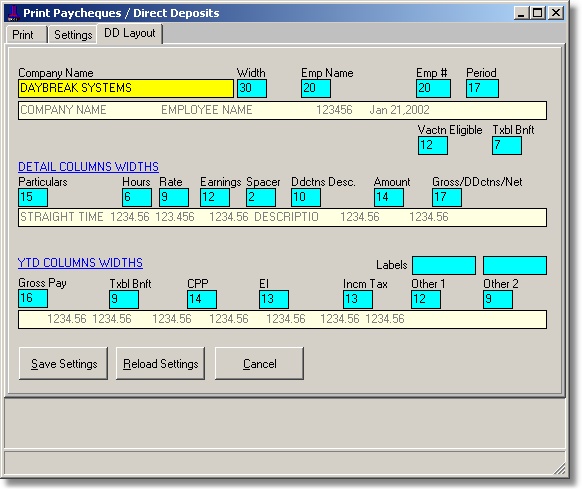Edit the Particulars column width field
This screenshot has width=582, height=491.
click(x=33, y=197)
